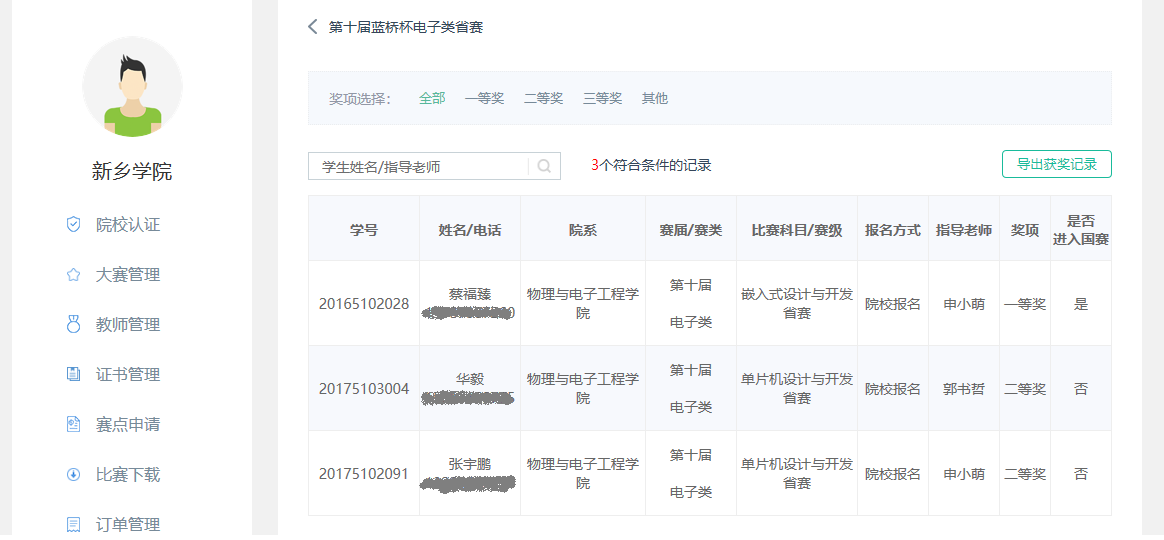1164x540 pixels.
Task: Click the 大赛管理 star icon
Action: point(73,275)
